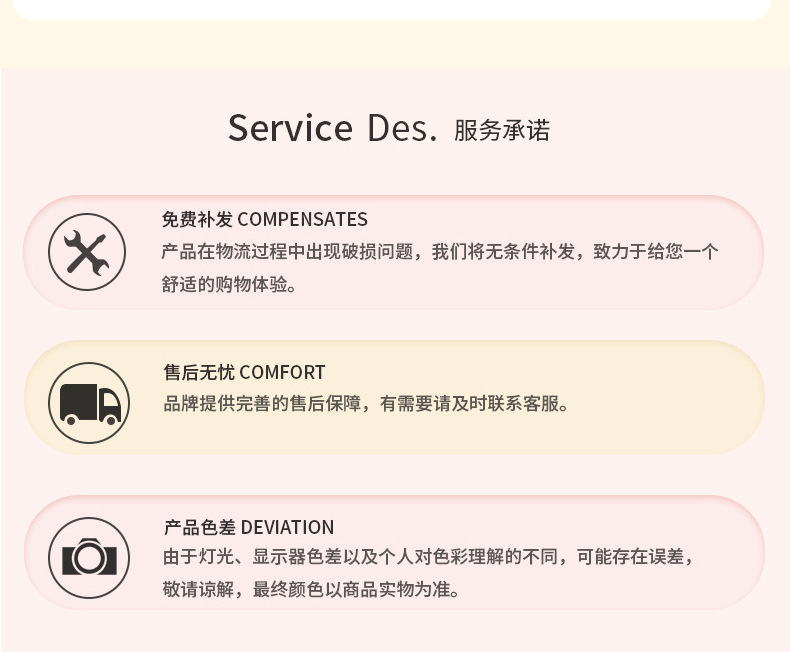Click the phrase 由于灯光、显示器色差
Screen dimensions: 790x652
[245, 557]
